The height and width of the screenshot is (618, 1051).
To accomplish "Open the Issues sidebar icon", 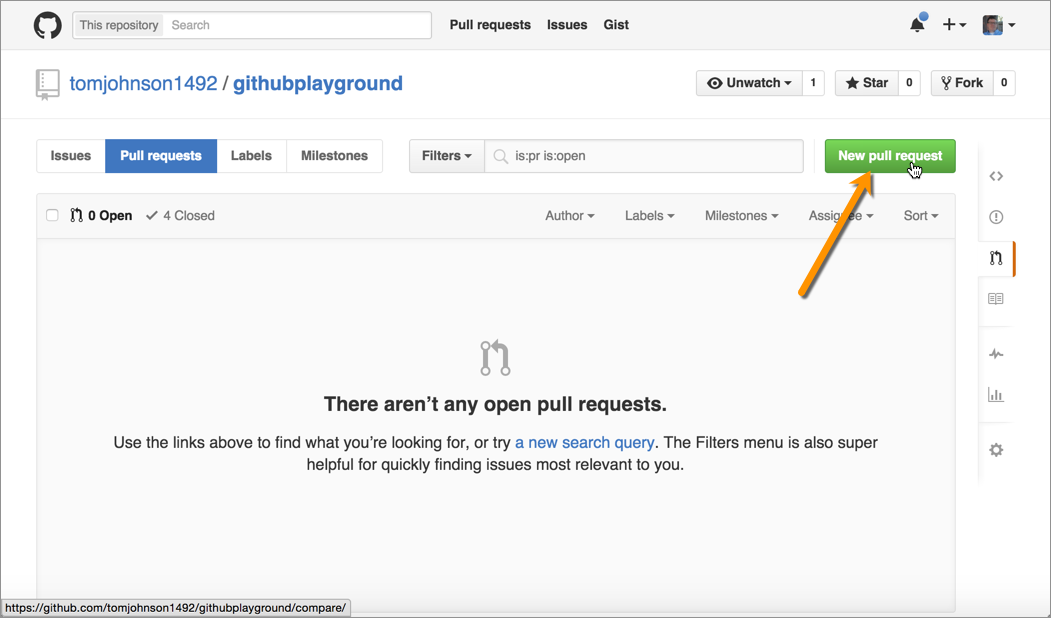I will (996, 217).
